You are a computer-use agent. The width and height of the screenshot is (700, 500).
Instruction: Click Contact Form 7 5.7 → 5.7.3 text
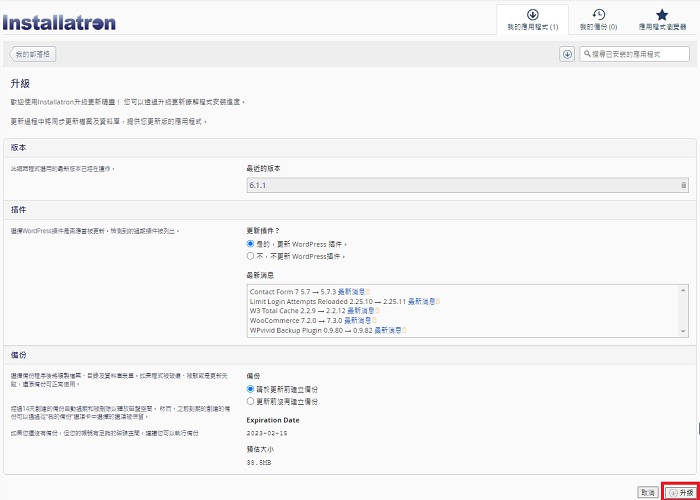pos(293,292)
